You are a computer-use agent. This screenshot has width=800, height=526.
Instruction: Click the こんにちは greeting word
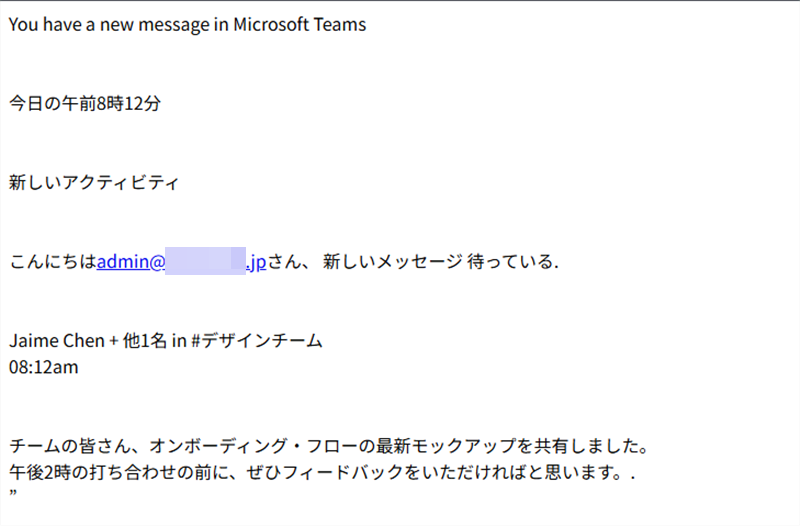[x=53, y=262]
